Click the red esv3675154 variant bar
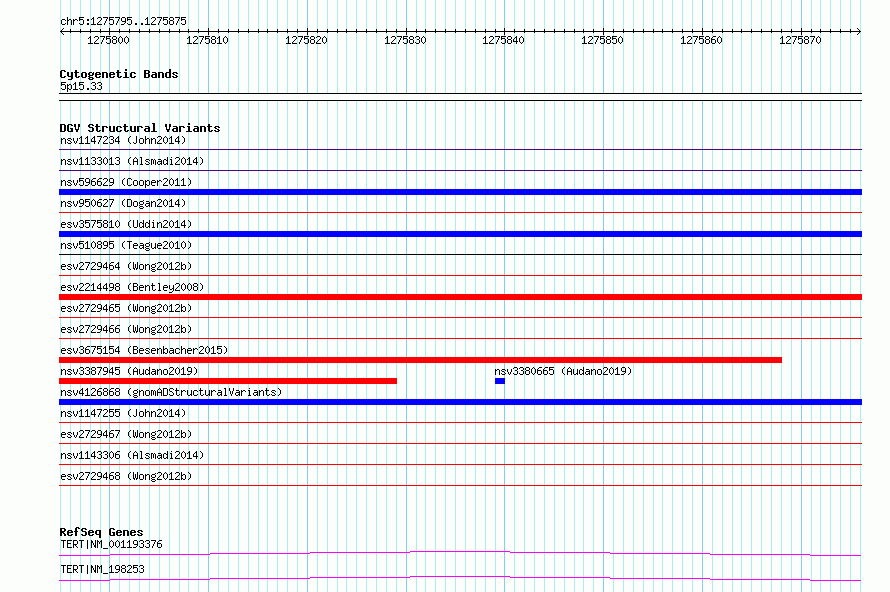Viewport: 890px width, 592px height. 421,360
